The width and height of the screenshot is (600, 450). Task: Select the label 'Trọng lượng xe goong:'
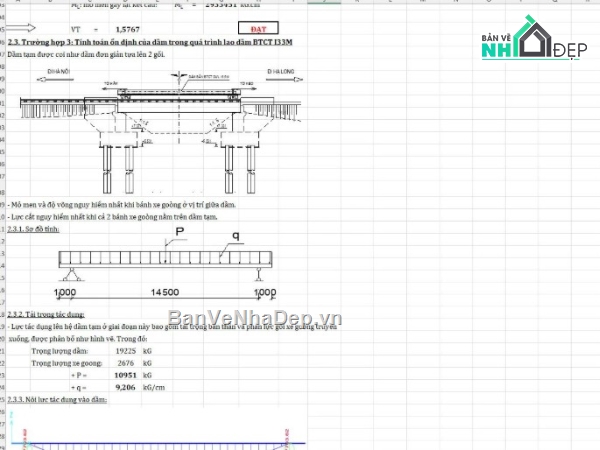[x=67, y=363]
